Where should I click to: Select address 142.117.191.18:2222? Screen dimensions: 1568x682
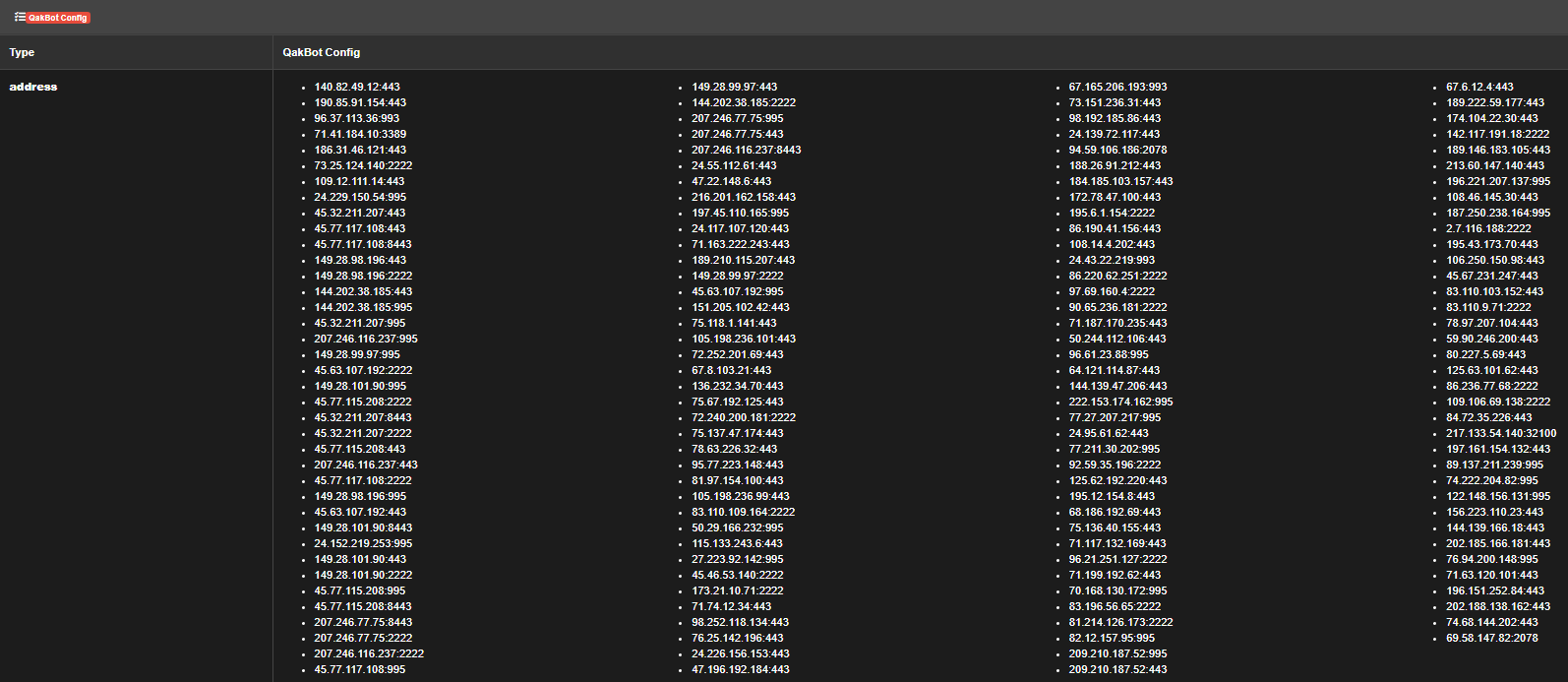coord(1498,134)
